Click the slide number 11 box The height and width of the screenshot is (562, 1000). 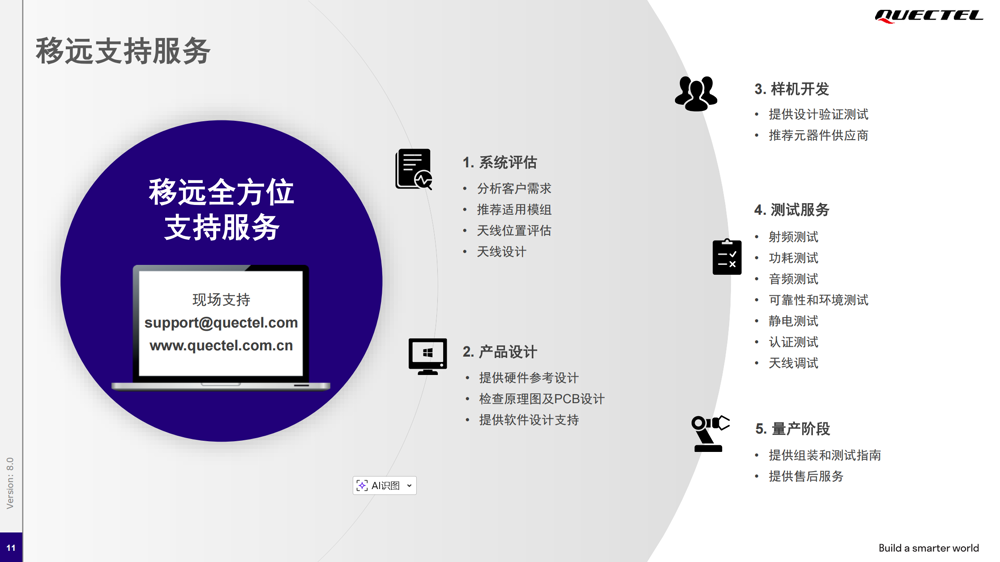[11, 547]
